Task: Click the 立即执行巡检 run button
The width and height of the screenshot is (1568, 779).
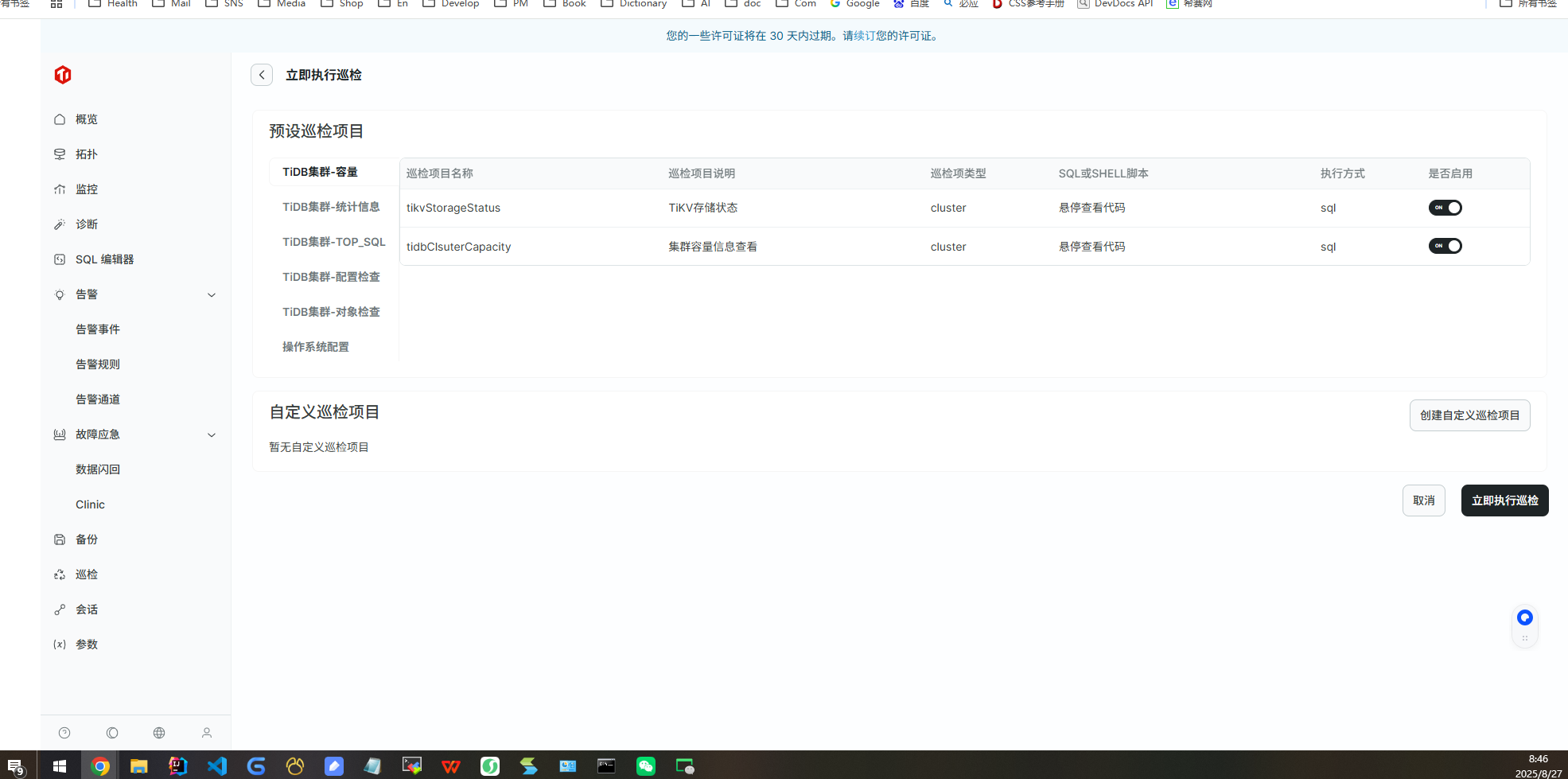Action: pos(1504,501)
